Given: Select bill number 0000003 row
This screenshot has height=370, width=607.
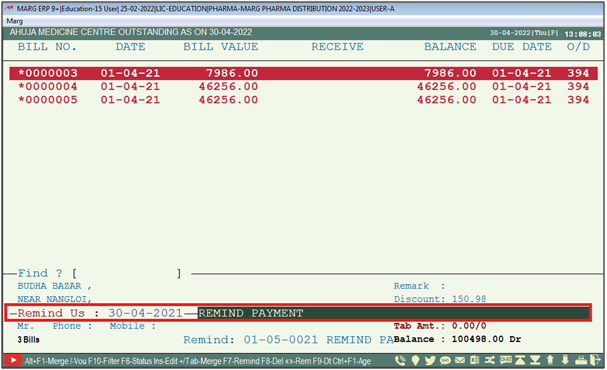Looking at the screenshot, I should 304,73.
